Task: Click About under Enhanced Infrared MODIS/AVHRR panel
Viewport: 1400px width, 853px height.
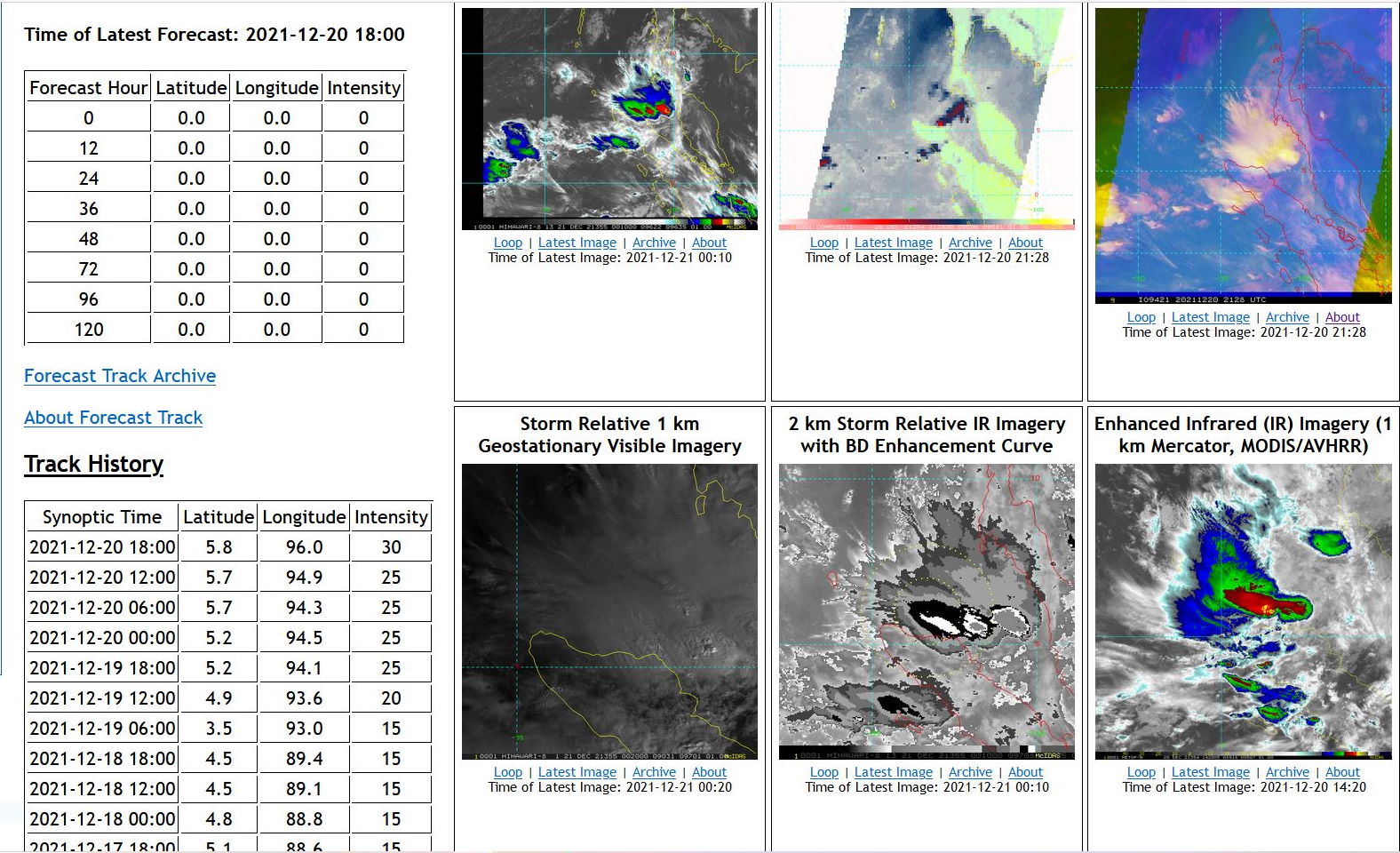Action: point(1342,772)
